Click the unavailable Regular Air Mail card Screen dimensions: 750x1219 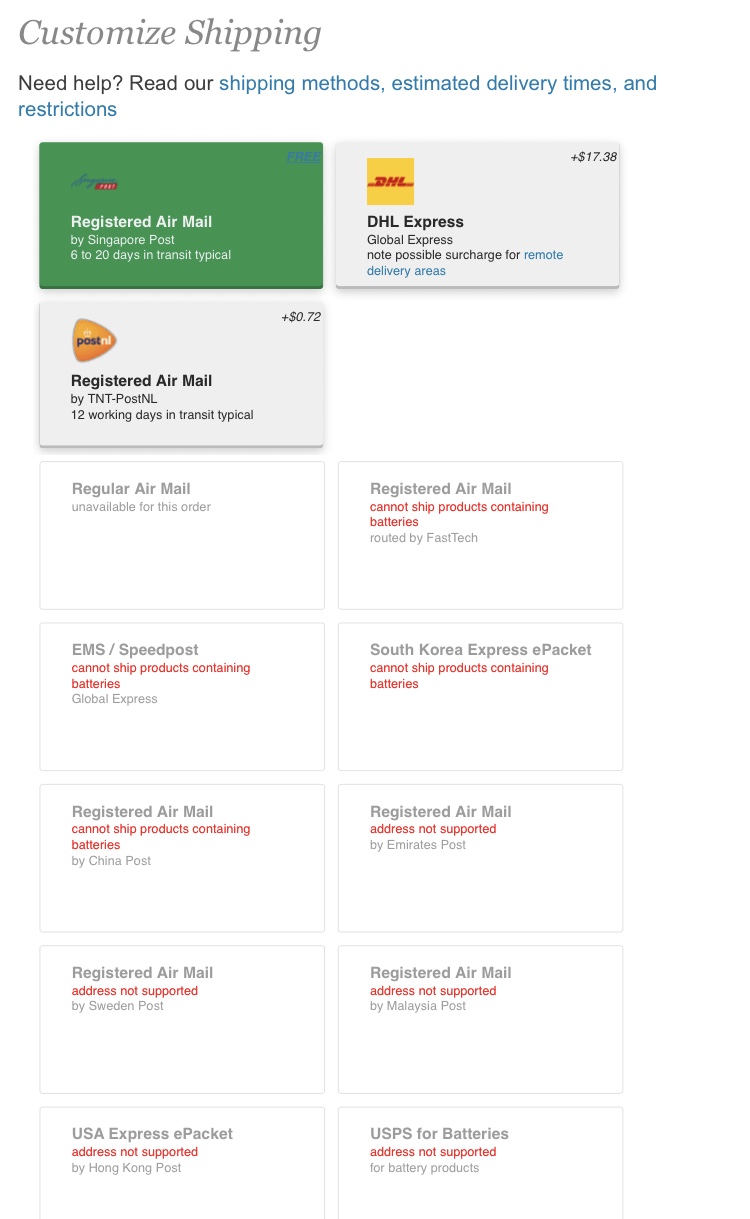point(182,535)
